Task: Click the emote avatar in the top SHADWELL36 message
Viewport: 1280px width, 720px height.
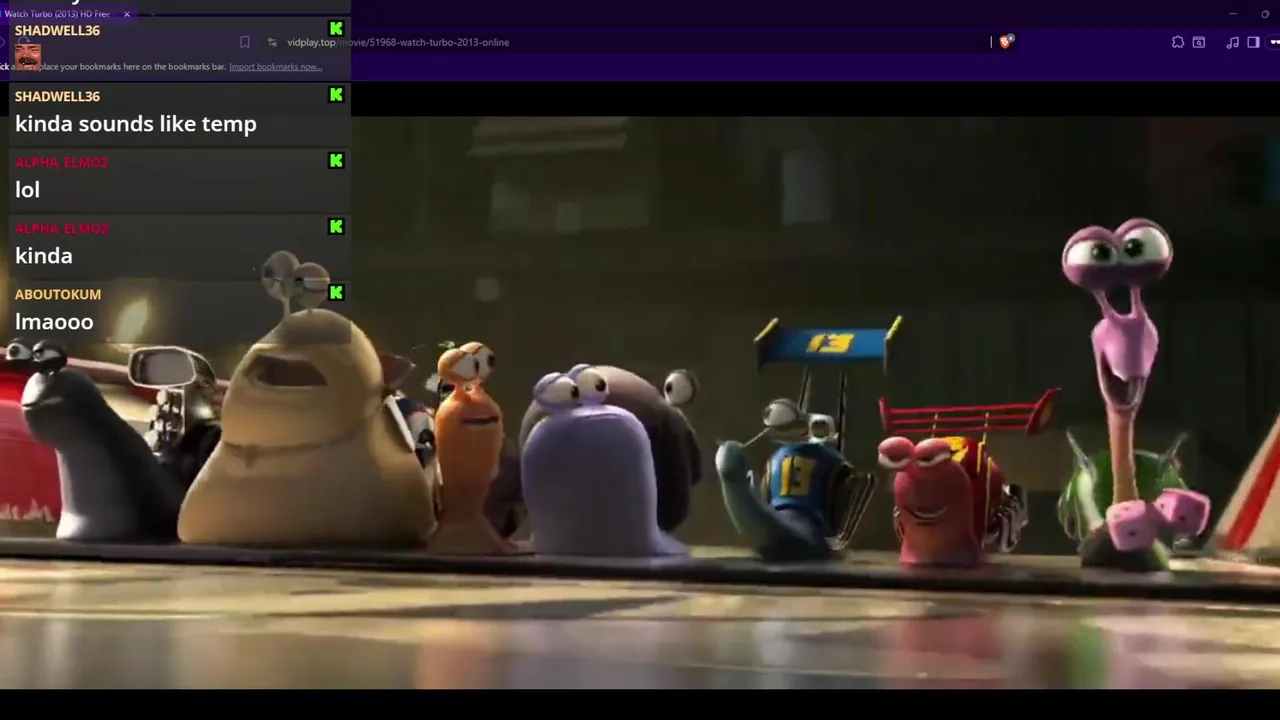Action: click(x=28, y=56)
